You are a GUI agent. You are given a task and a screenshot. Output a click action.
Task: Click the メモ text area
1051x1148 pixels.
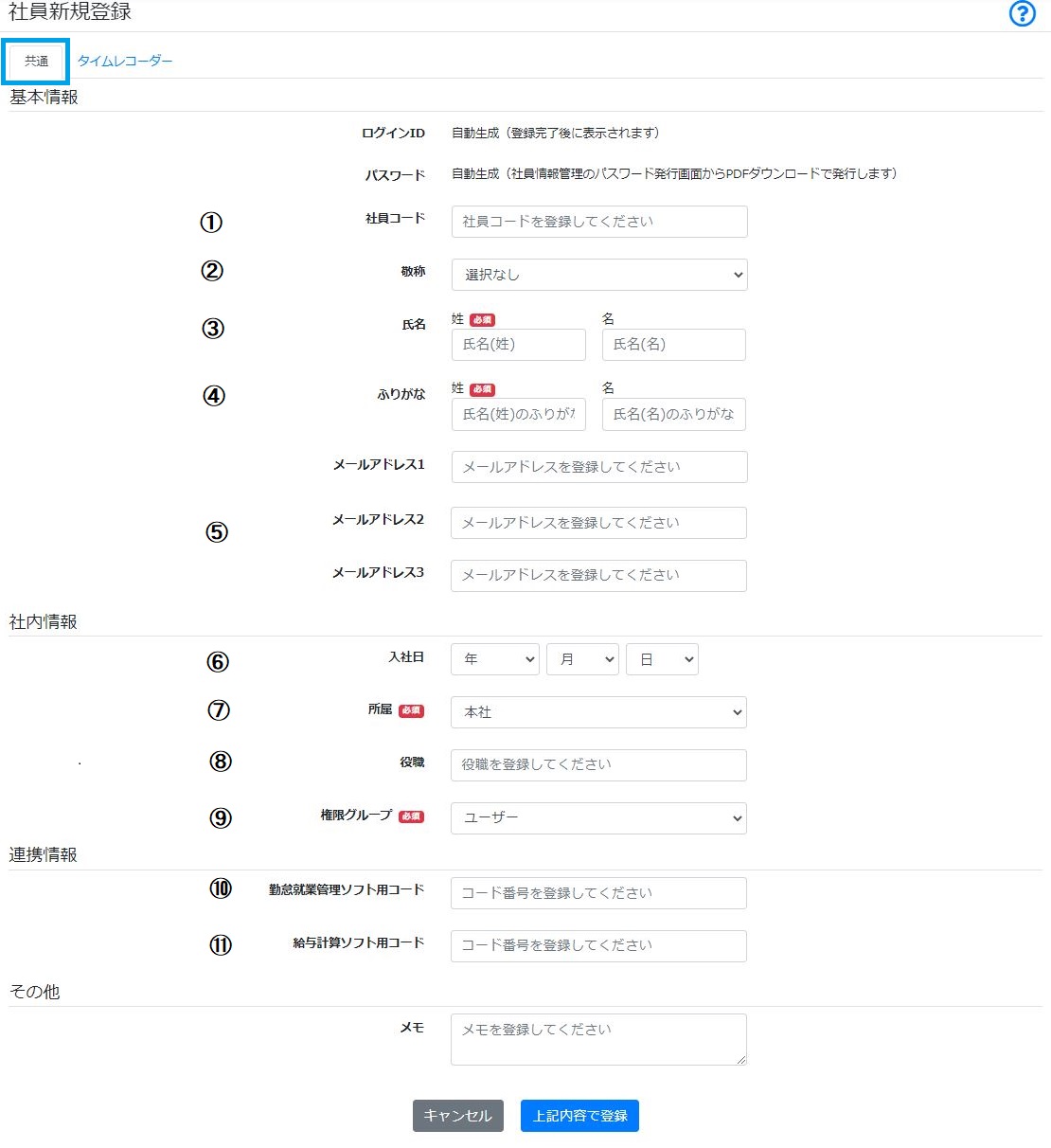pos(598,1039)
